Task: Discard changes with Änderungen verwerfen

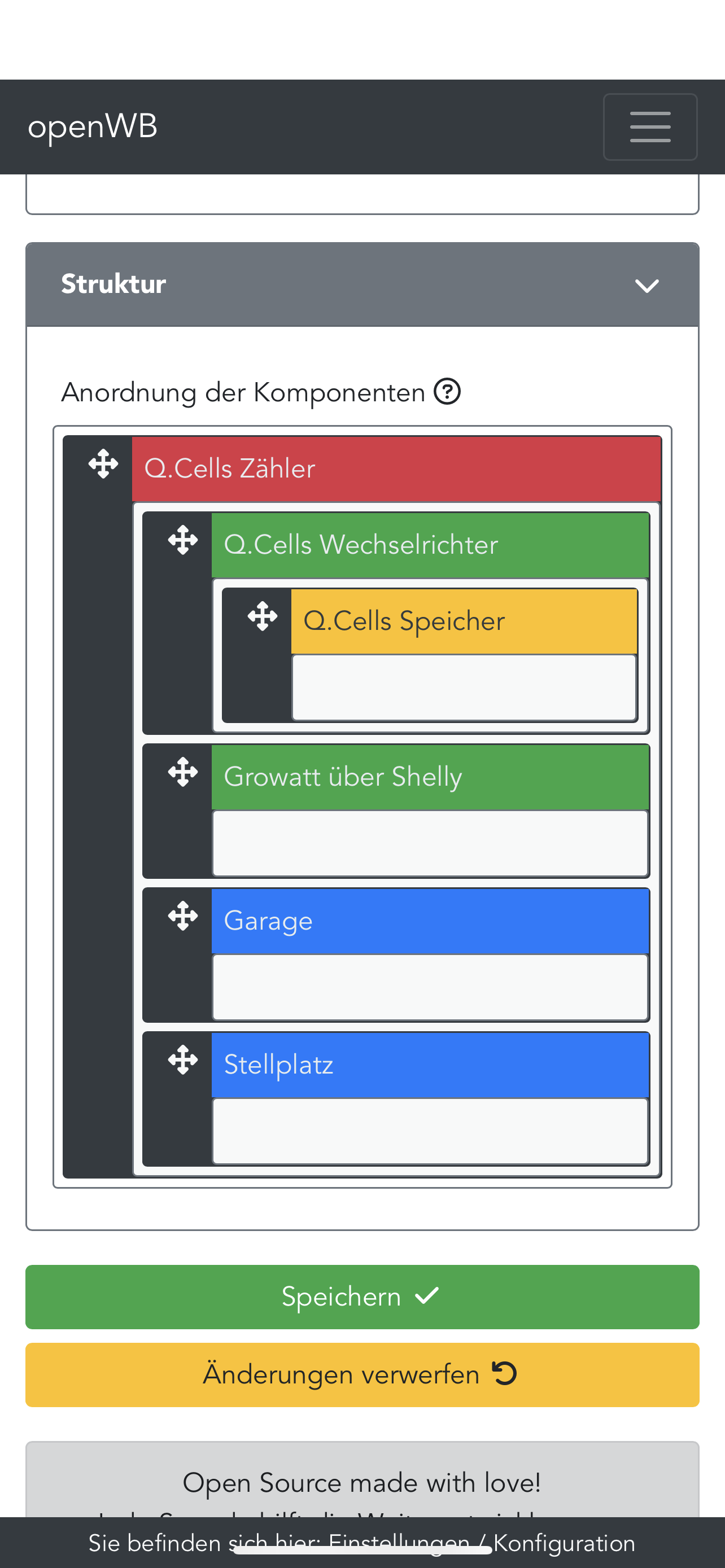Action: [362, 1374]
